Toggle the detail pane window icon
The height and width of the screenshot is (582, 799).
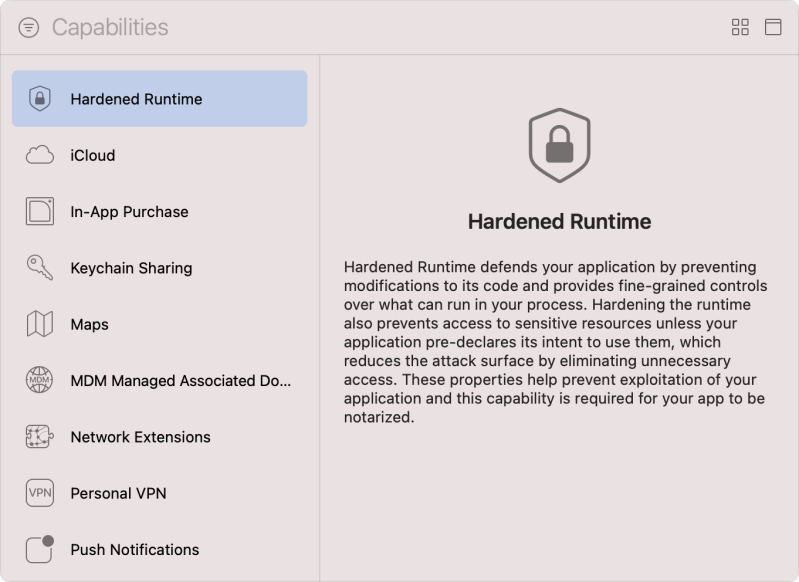tap(773, 27)
